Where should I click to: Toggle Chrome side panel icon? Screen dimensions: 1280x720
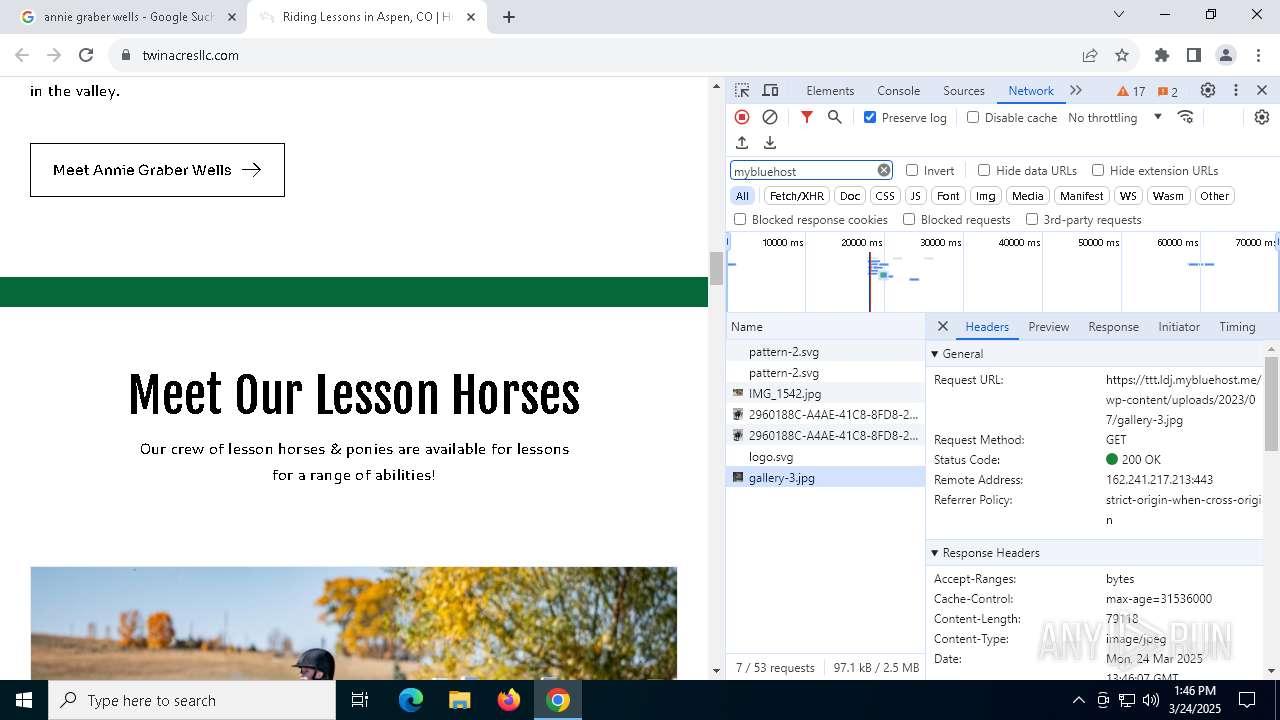coord(1194,55)
